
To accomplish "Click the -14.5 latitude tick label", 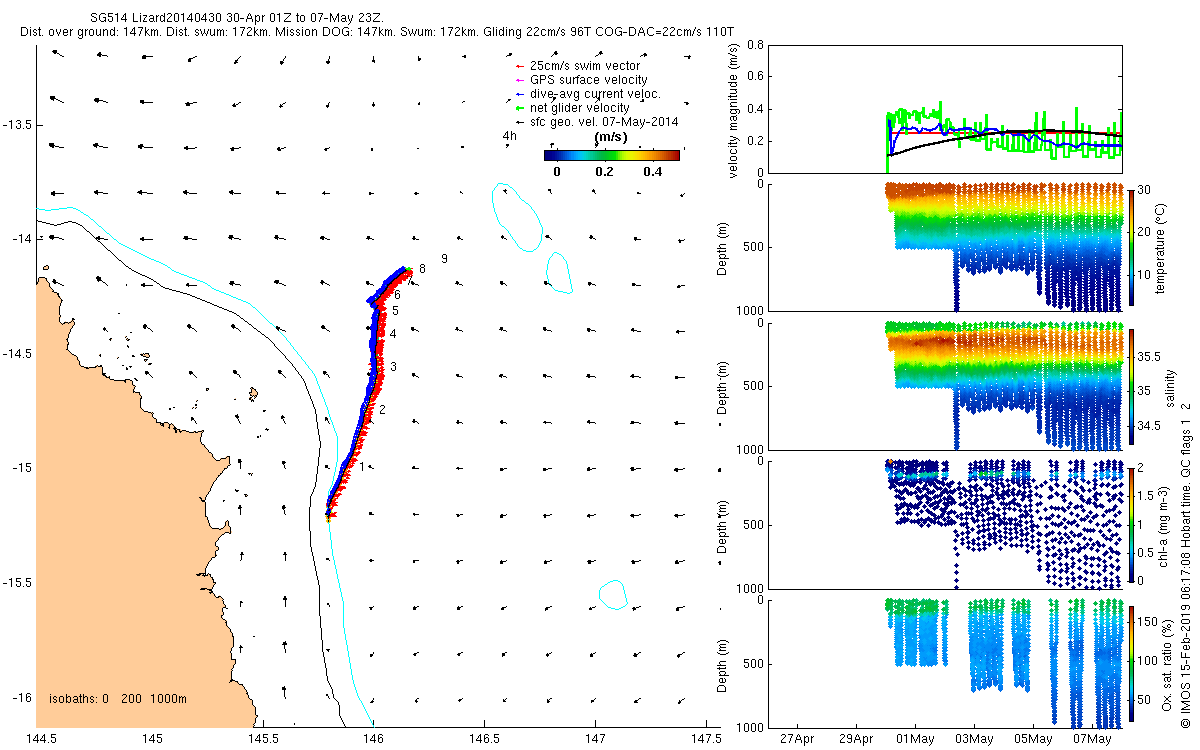I will [17, 353].
